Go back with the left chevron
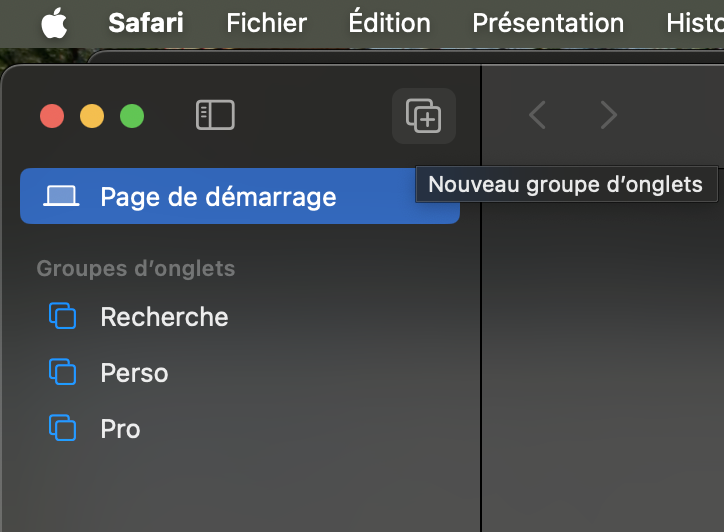Image resolution: width=724 pixels, height=532 pixels. click(x=537, y=115)
